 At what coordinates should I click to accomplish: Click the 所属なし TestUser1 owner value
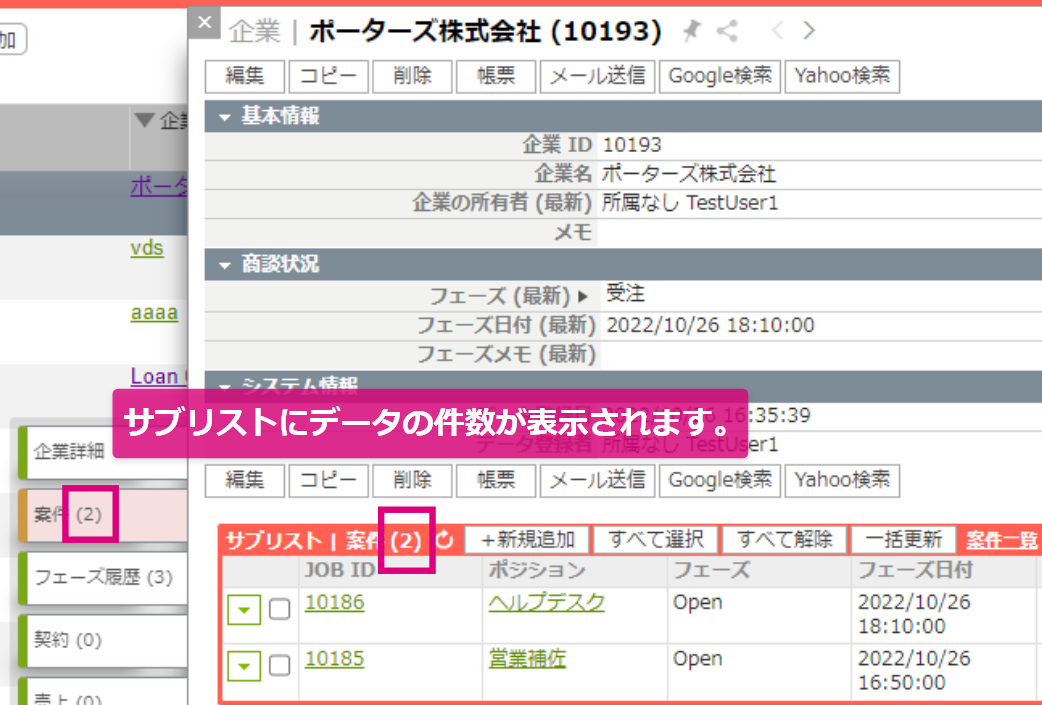[x=690, y=203]
